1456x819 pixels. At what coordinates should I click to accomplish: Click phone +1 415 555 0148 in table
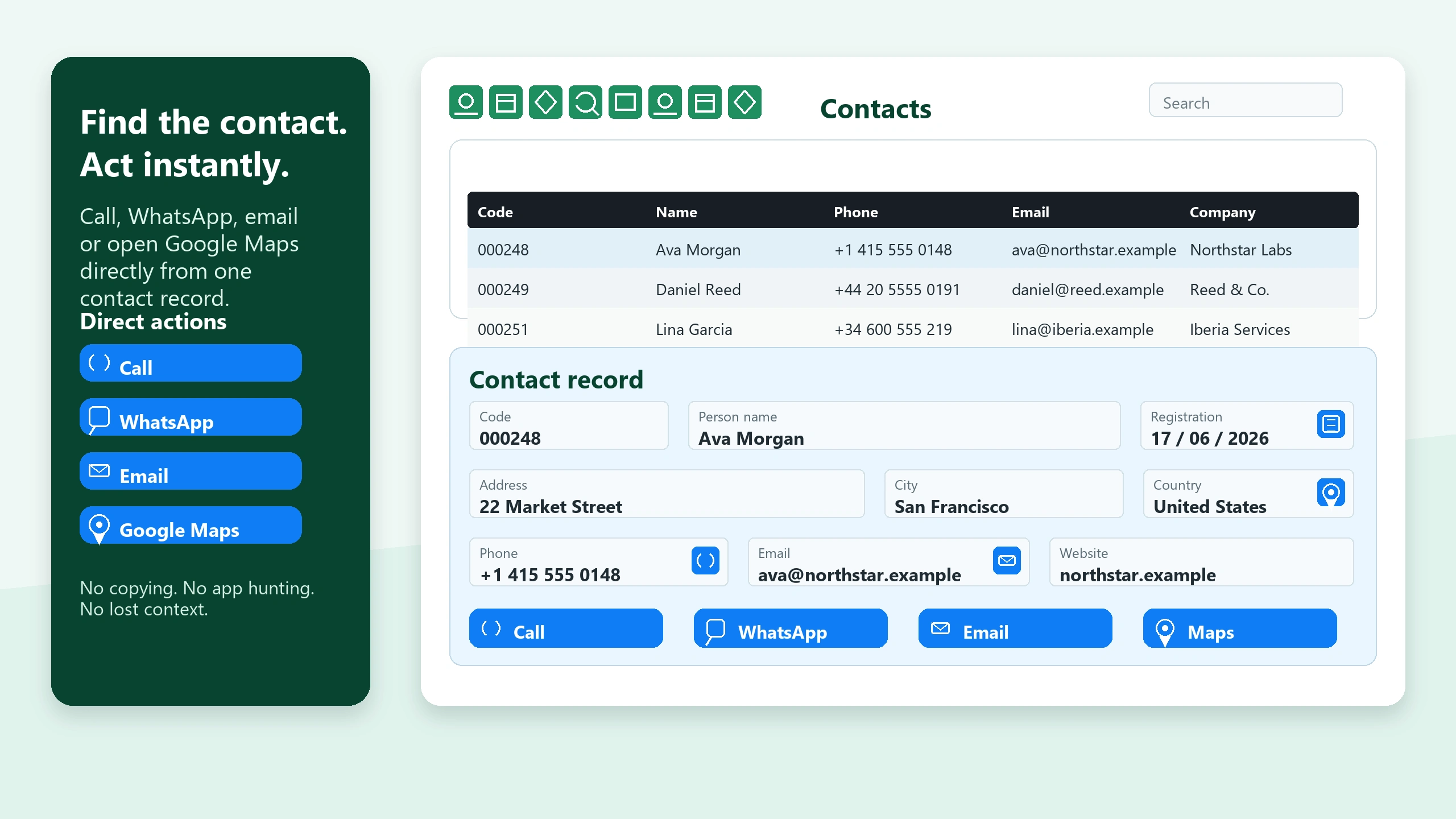point(892,250)
